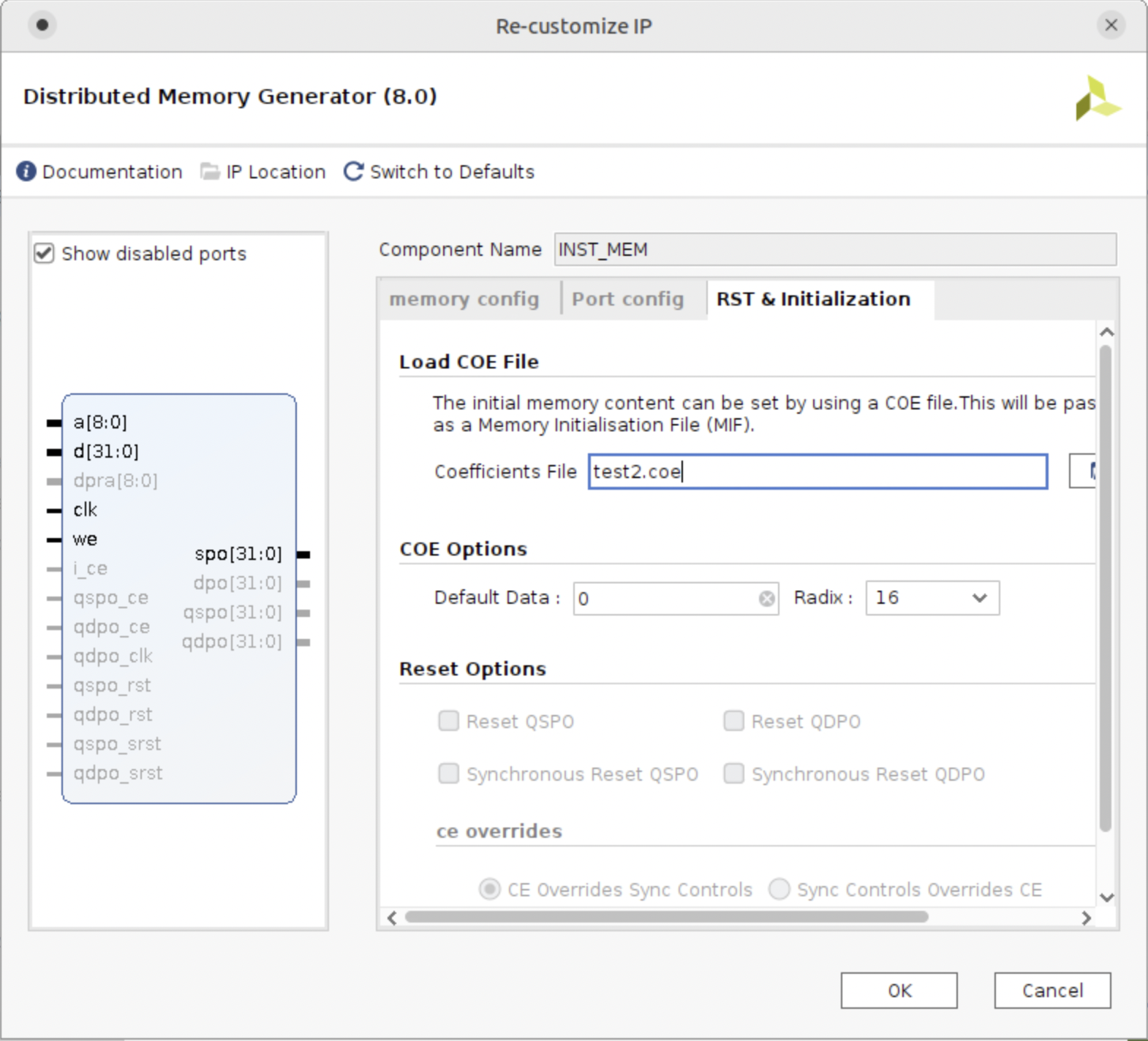Close the Re-customize IP dialog
Viewport: 1148px width, 1041px height.
coord(1111,26)
